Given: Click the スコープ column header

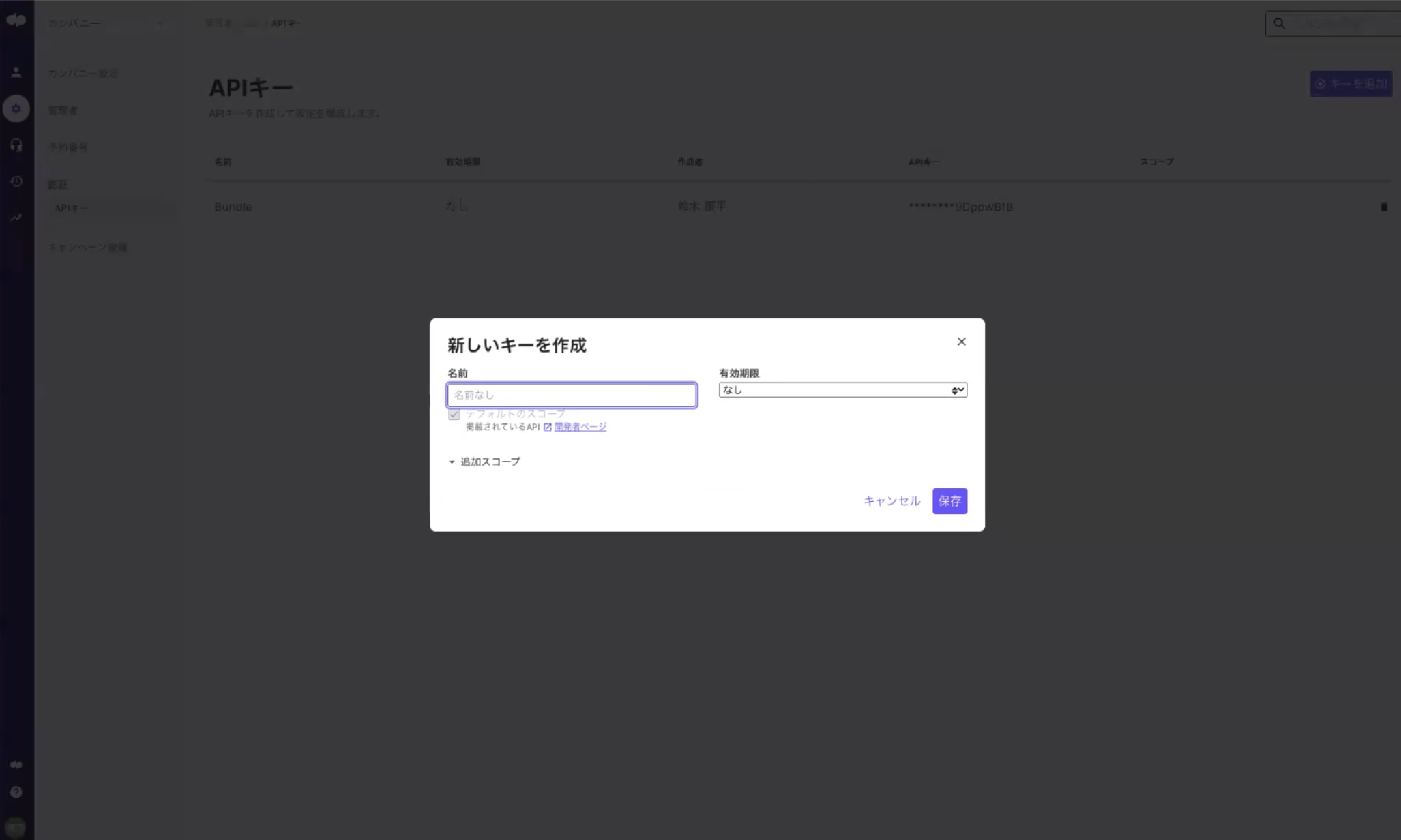Looking at the screenshot, I should 1157,162.
